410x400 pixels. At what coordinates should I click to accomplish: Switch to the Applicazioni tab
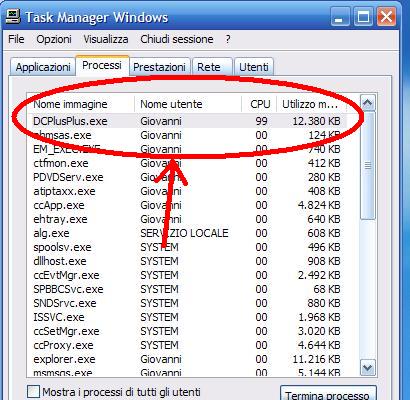pos(43,67)
